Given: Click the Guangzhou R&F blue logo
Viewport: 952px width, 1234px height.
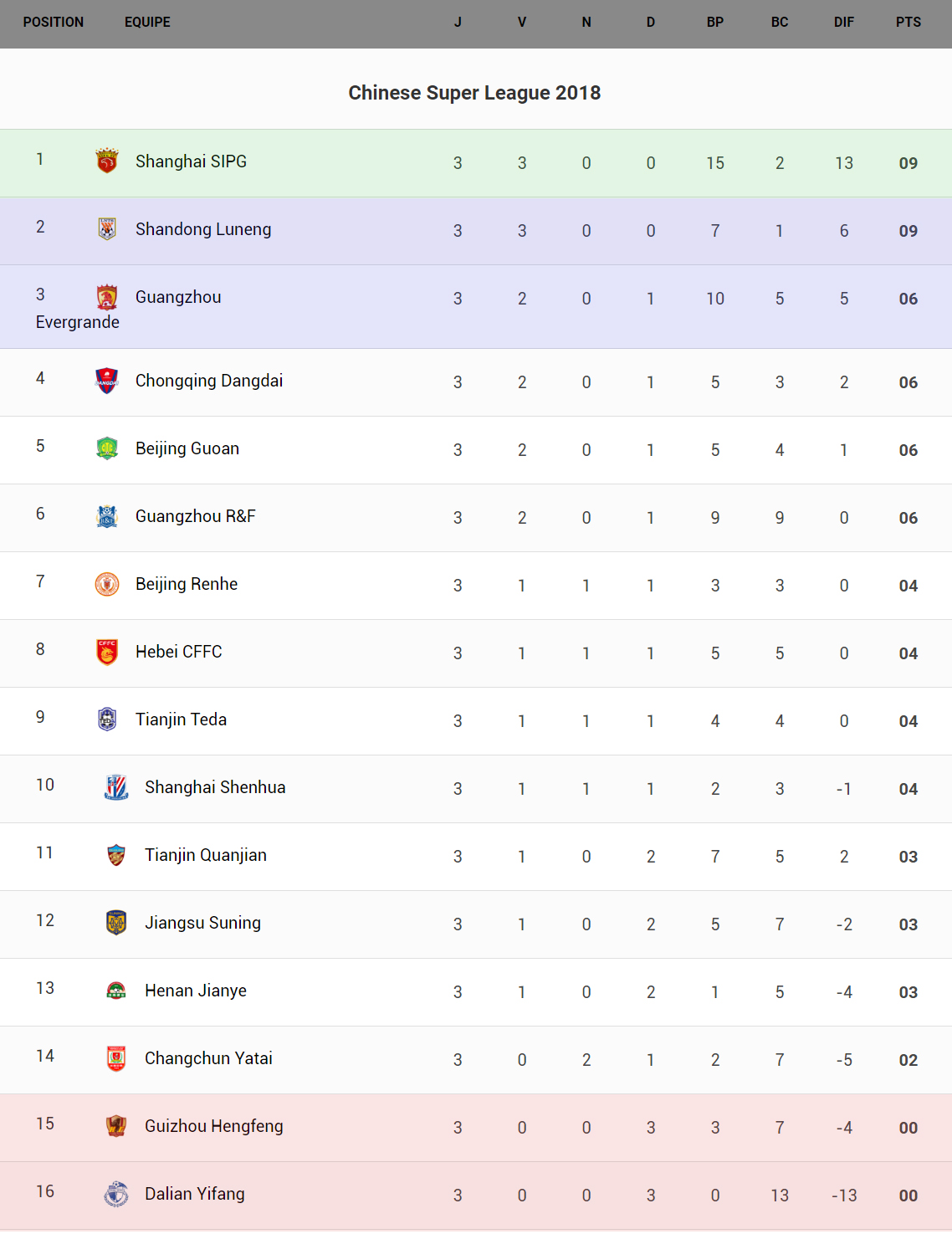Looking at the screenshot, I should (x=107, y=516).
